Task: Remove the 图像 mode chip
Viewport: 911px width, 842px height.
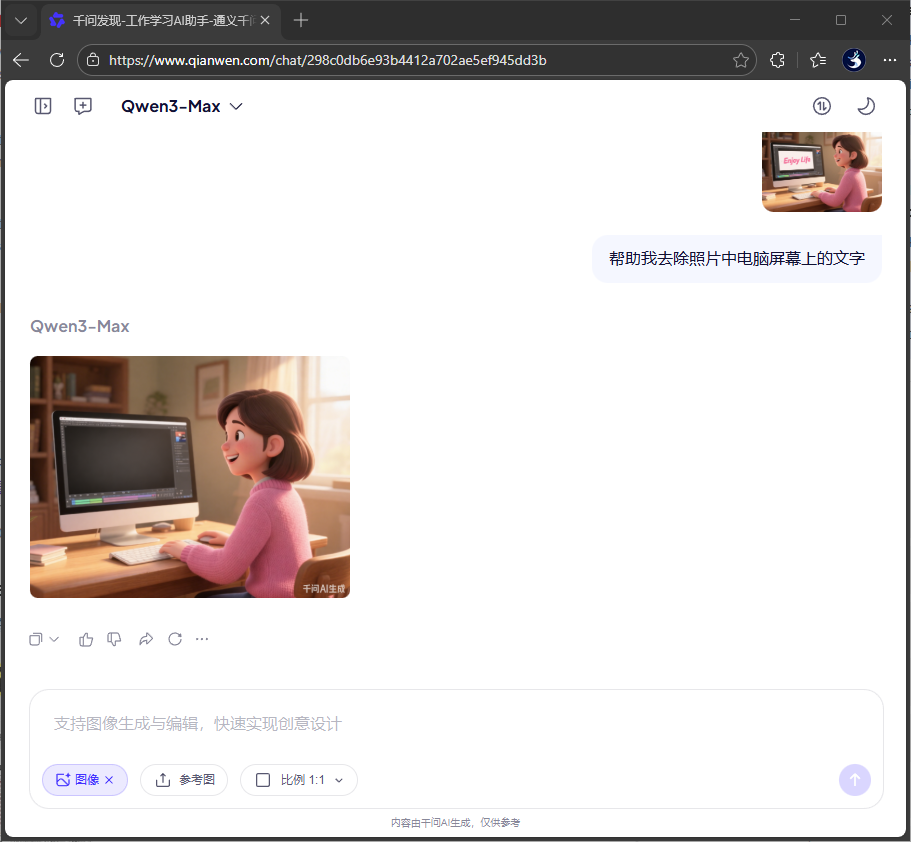Action: [109, 780]
